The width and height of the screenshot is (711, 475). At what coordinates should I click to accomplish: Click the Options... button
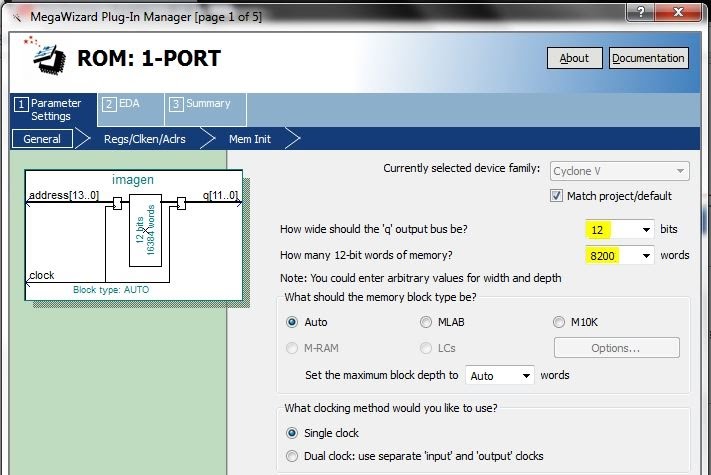click(x=616, y=348)
